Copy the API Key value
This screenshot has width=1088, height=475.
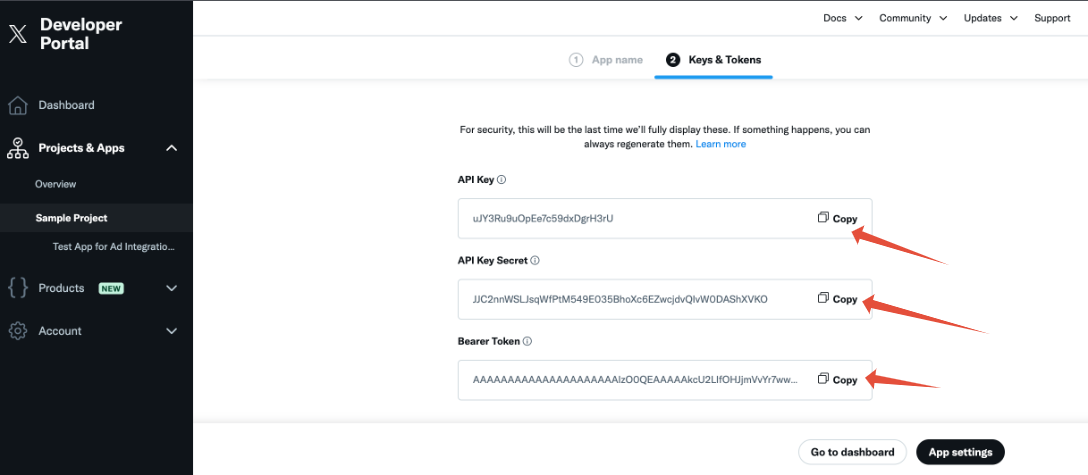pyautogui.click(x=838, y=218)
